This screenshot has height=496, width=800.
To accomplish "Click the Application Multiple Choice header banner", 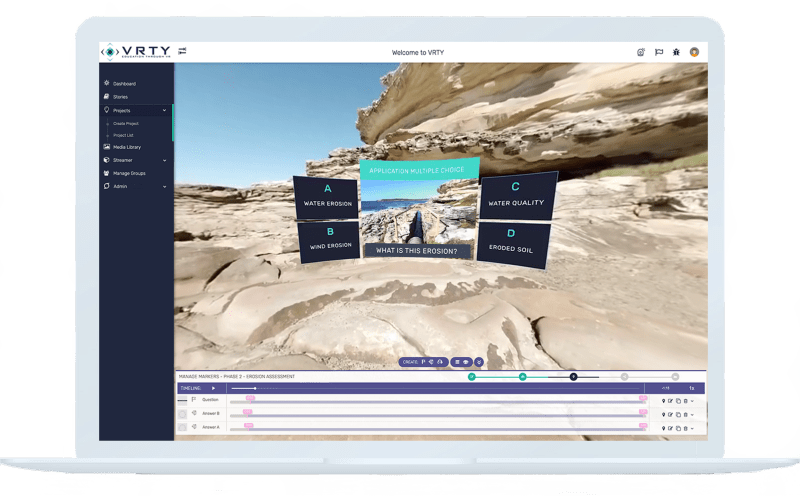I will [x=419, y=169].
